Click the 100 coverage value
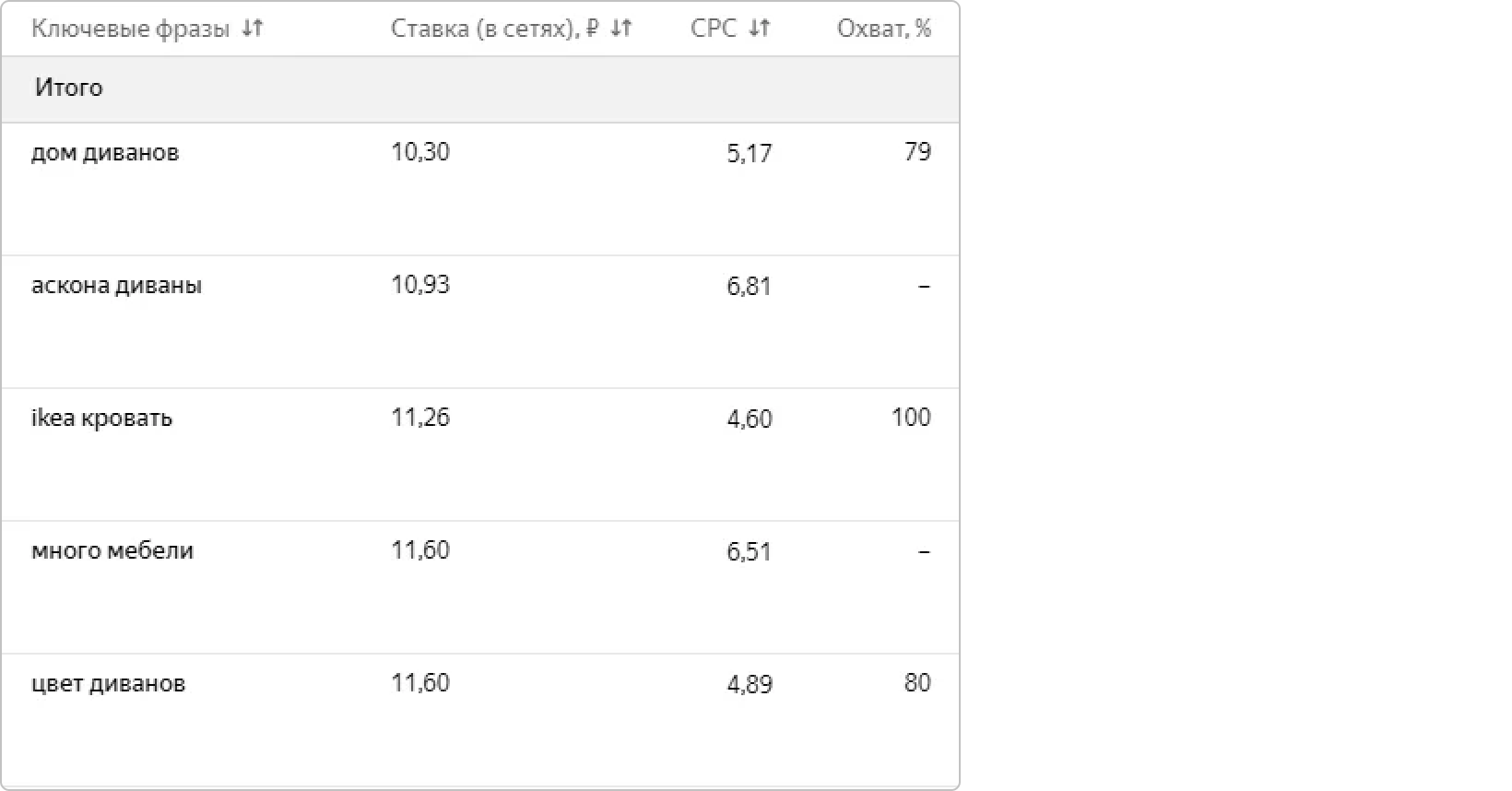 910,417
